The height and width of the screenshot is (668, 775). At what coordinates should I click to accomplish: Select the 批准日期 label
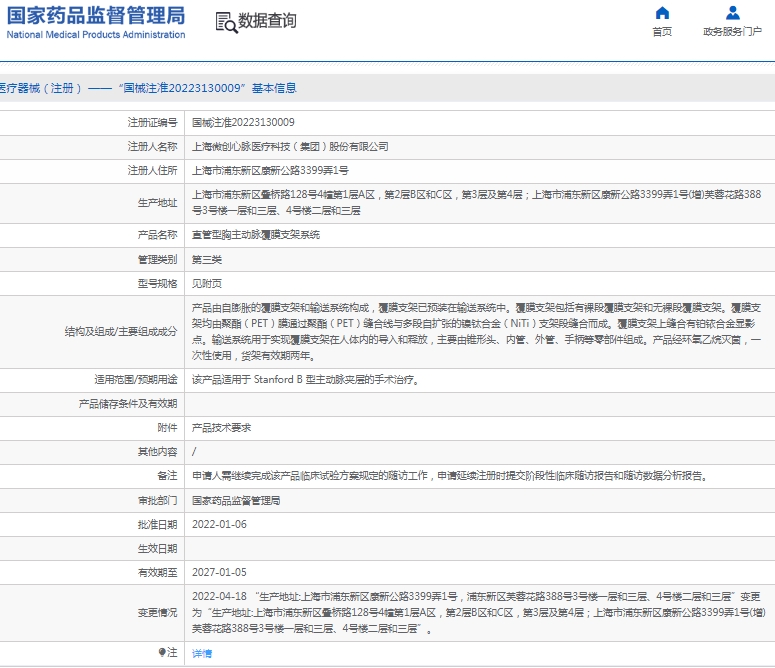[157, 525]
